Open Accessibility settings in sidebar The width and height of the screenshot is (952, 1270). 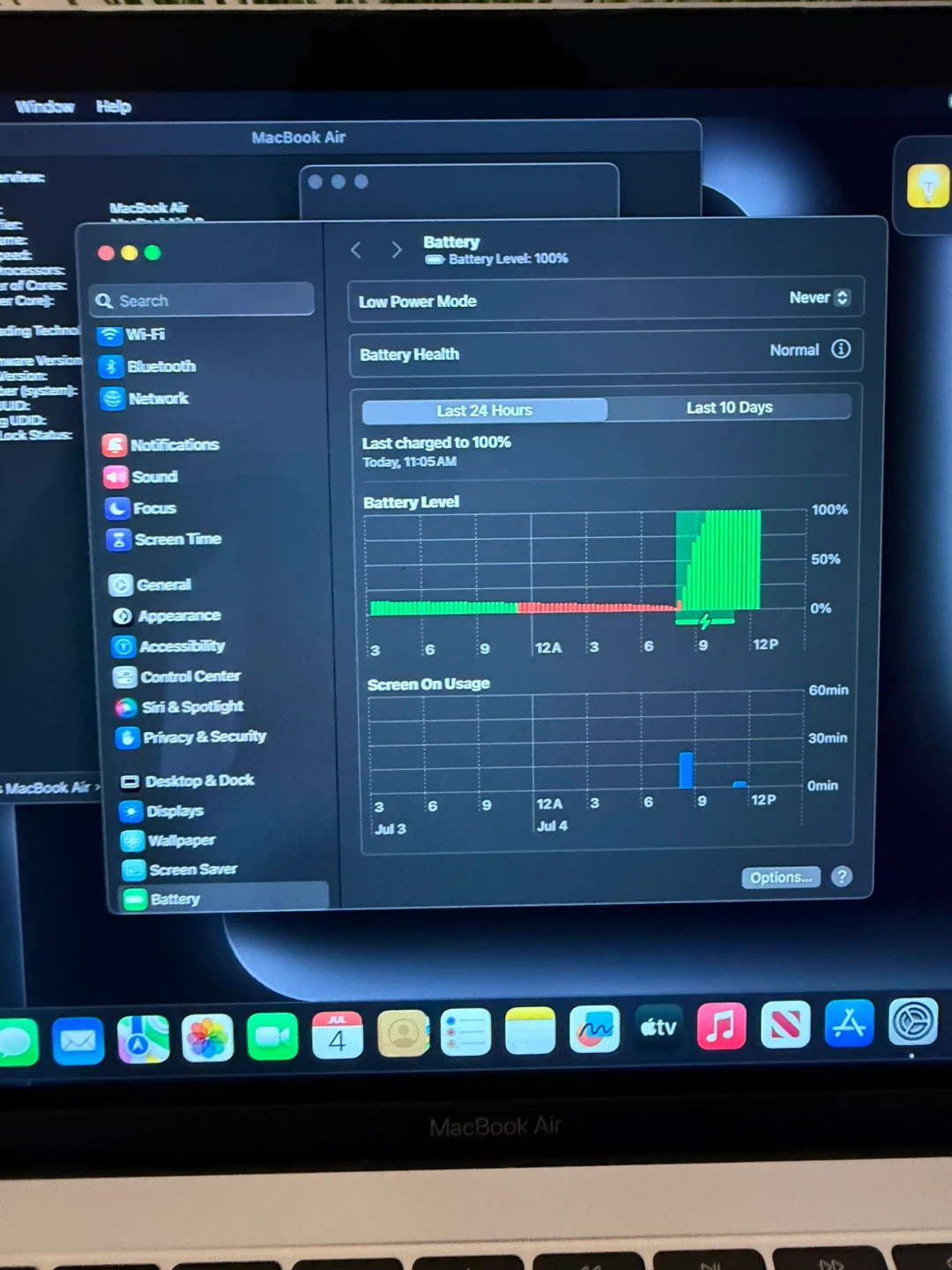pos(168,646)
